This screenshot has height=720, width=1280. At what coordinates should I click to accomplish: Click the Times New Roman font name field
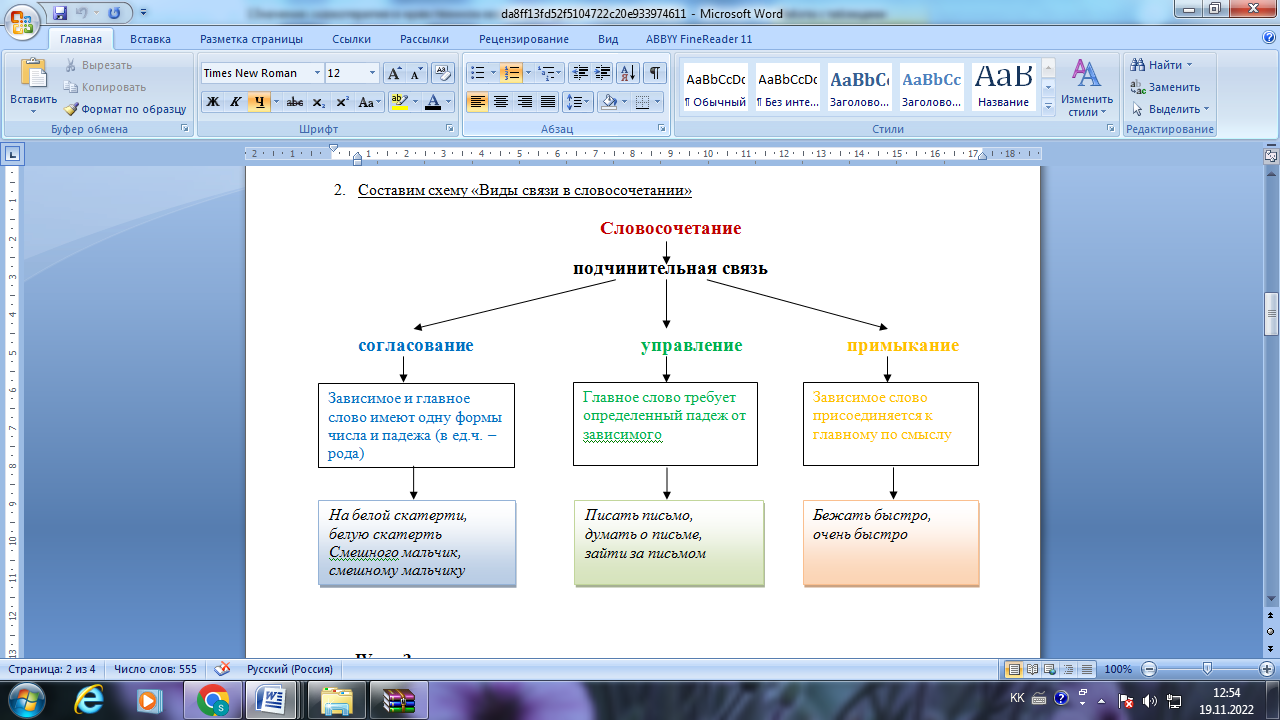click(255, 73)
